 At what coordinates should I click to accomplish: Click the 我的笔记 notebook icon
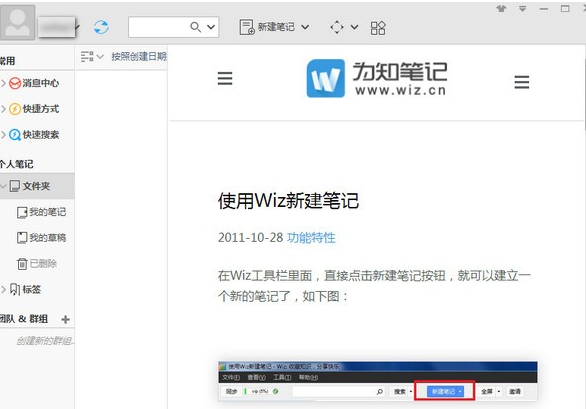tap(22, 212)
